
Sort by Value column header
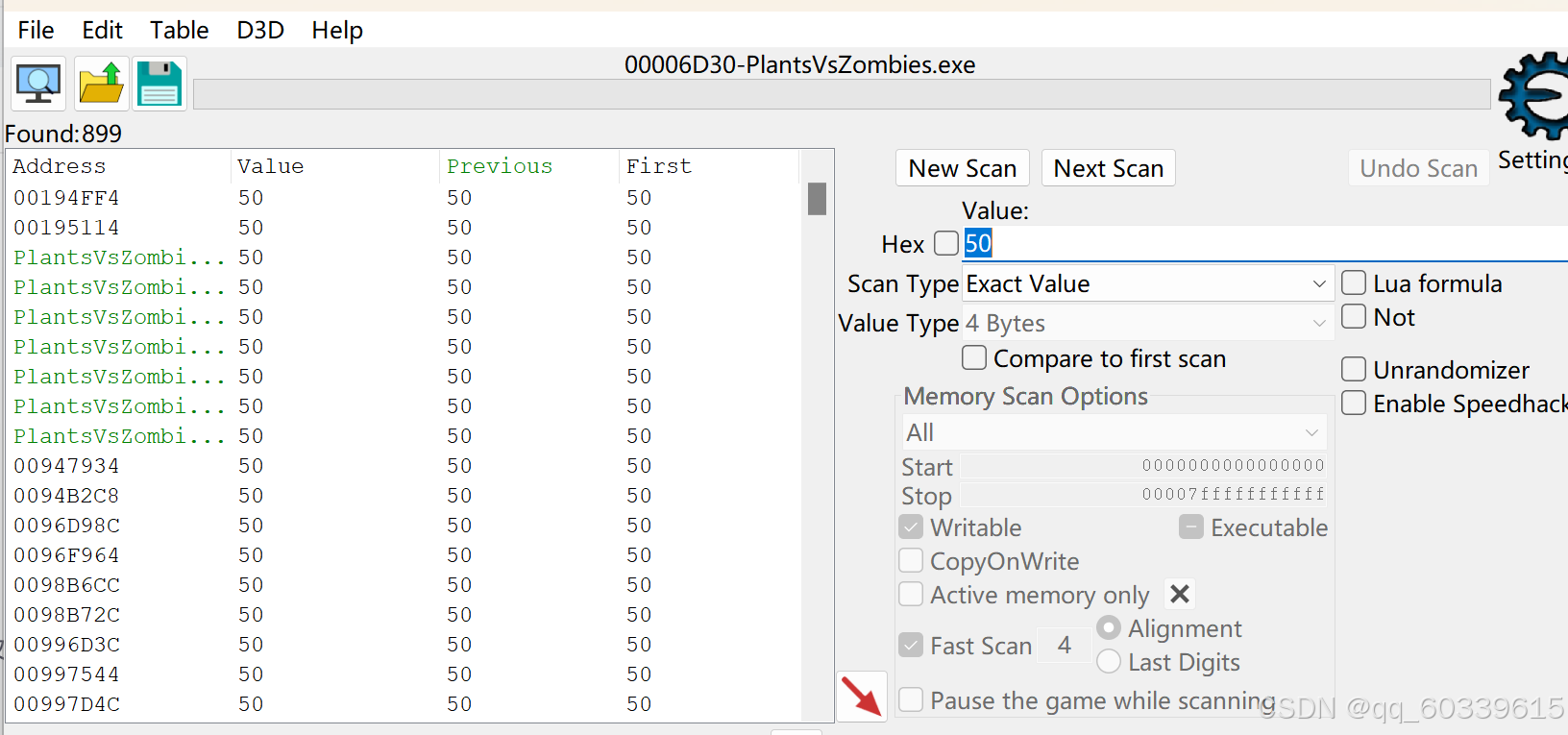click(335, 166)
